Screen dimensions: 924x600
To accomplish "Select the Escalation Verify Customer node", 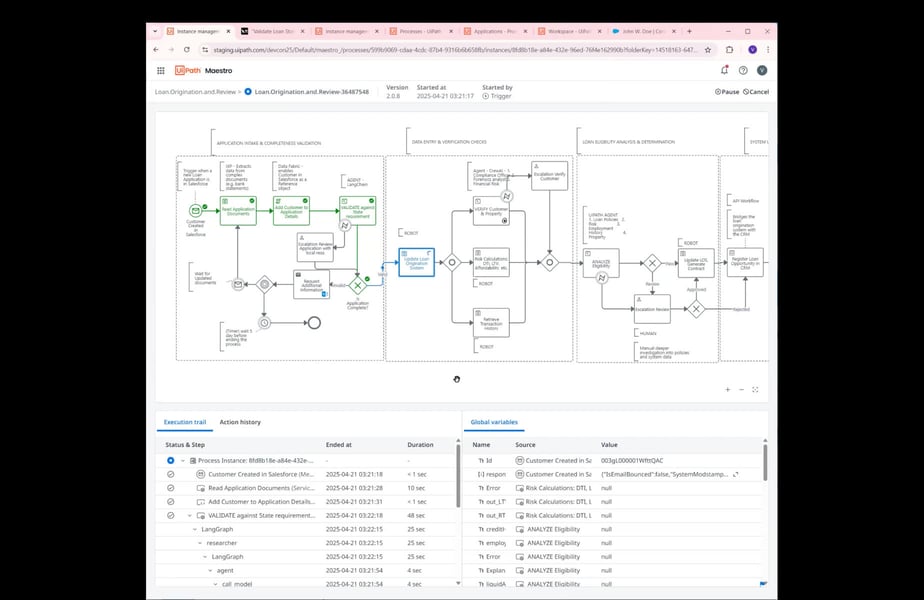I will (549, 176).
